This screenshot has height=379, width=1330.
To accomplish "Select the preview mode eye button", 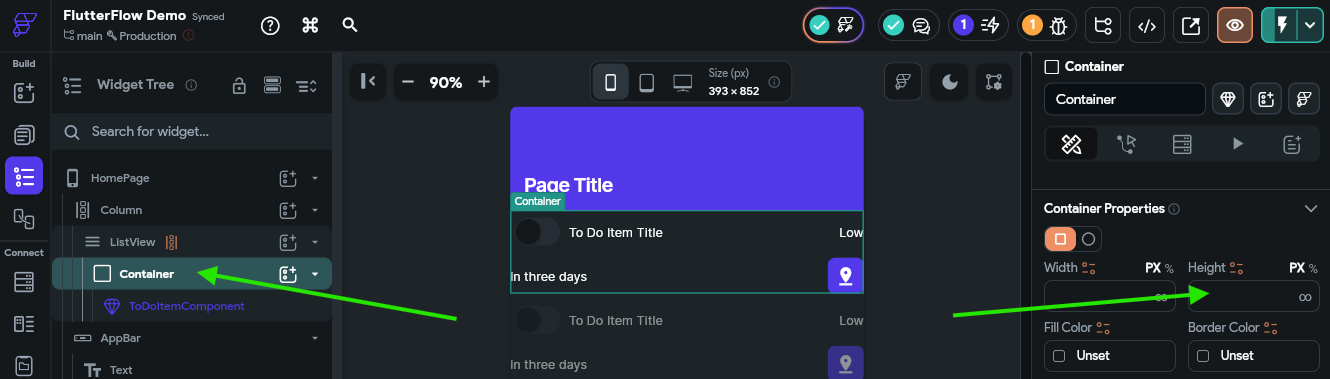I will (x=1235, y=26).
